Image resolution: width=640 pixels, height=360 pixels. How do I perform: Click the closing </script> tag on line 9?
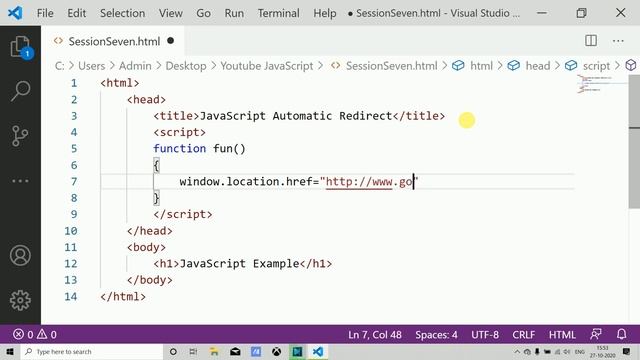coord(183,214)
